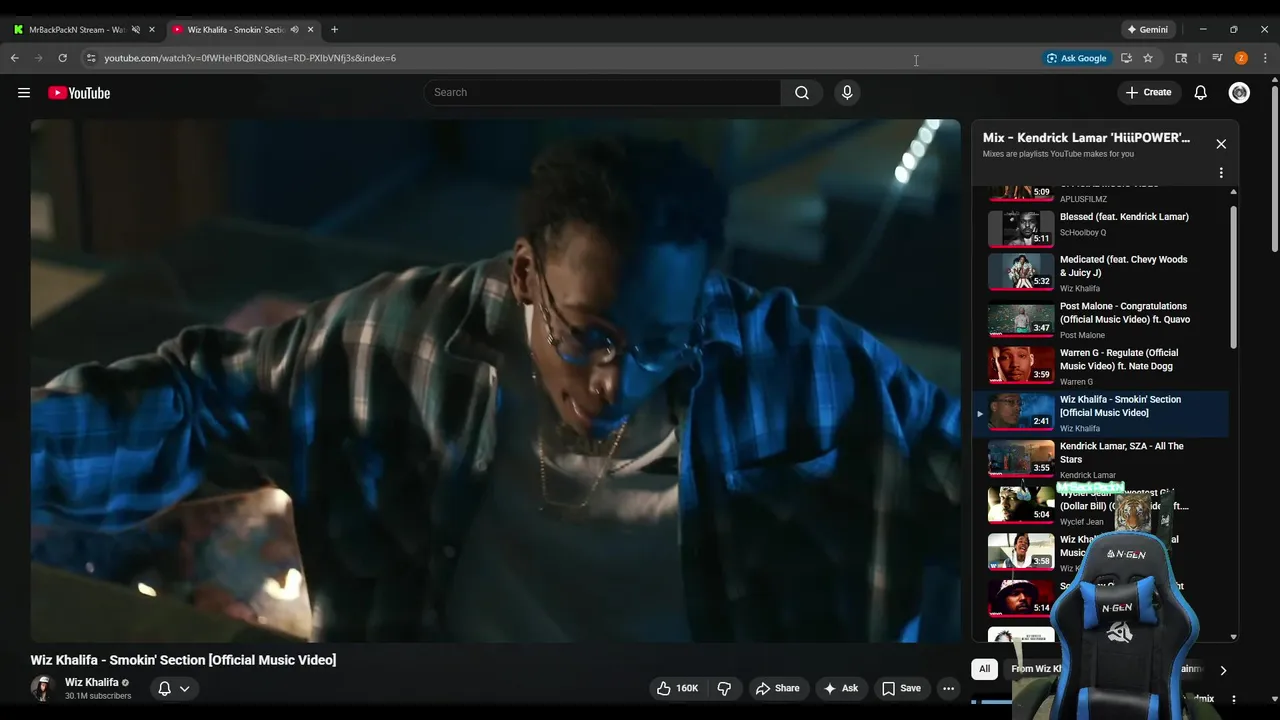This screenshot has height=720, width=1280.
Task: Open the Ask AI button
Action: [840, 688]
